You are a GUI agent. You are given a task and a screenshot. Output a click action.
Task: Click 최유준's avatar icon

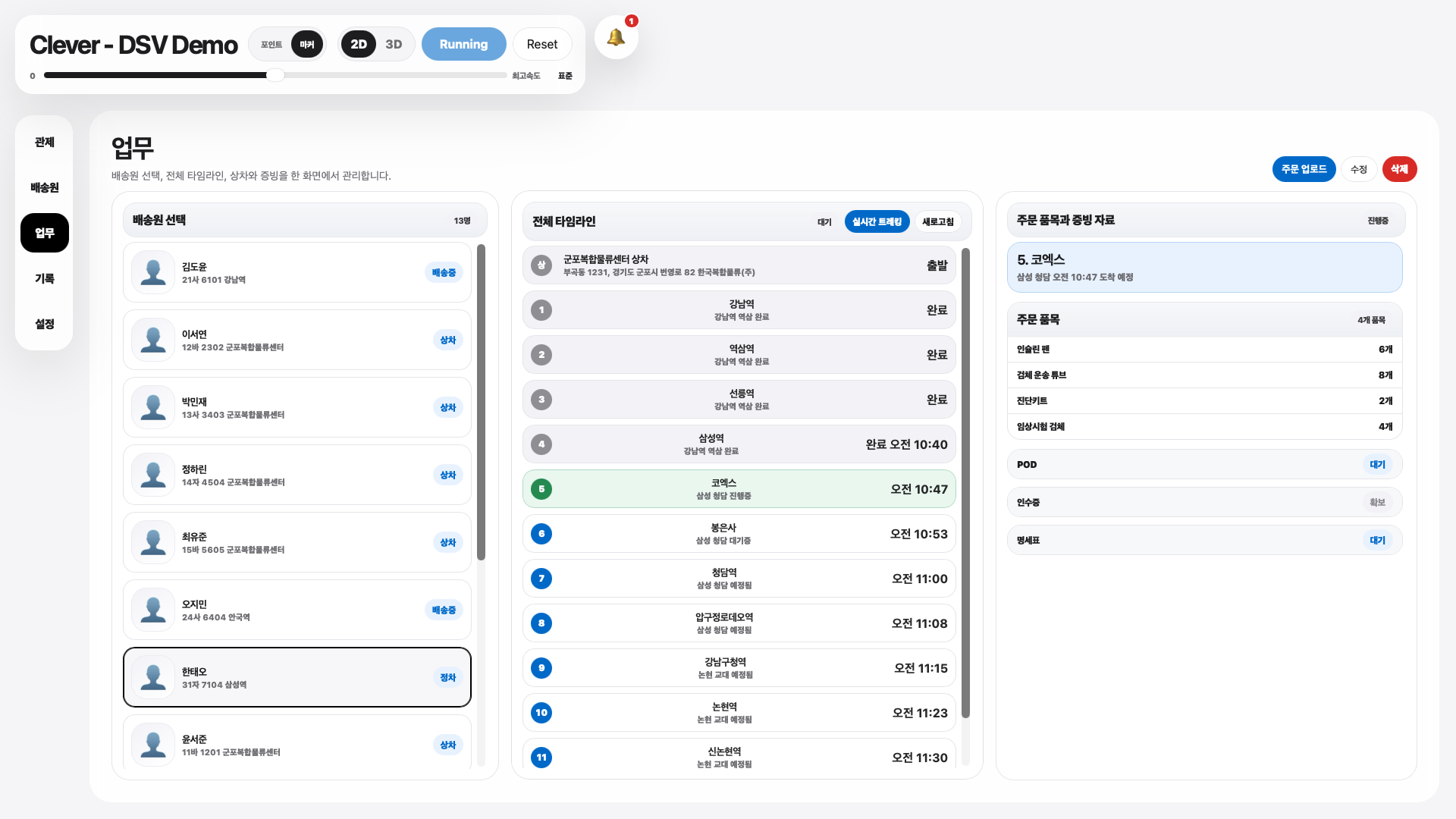coord(153,542)
